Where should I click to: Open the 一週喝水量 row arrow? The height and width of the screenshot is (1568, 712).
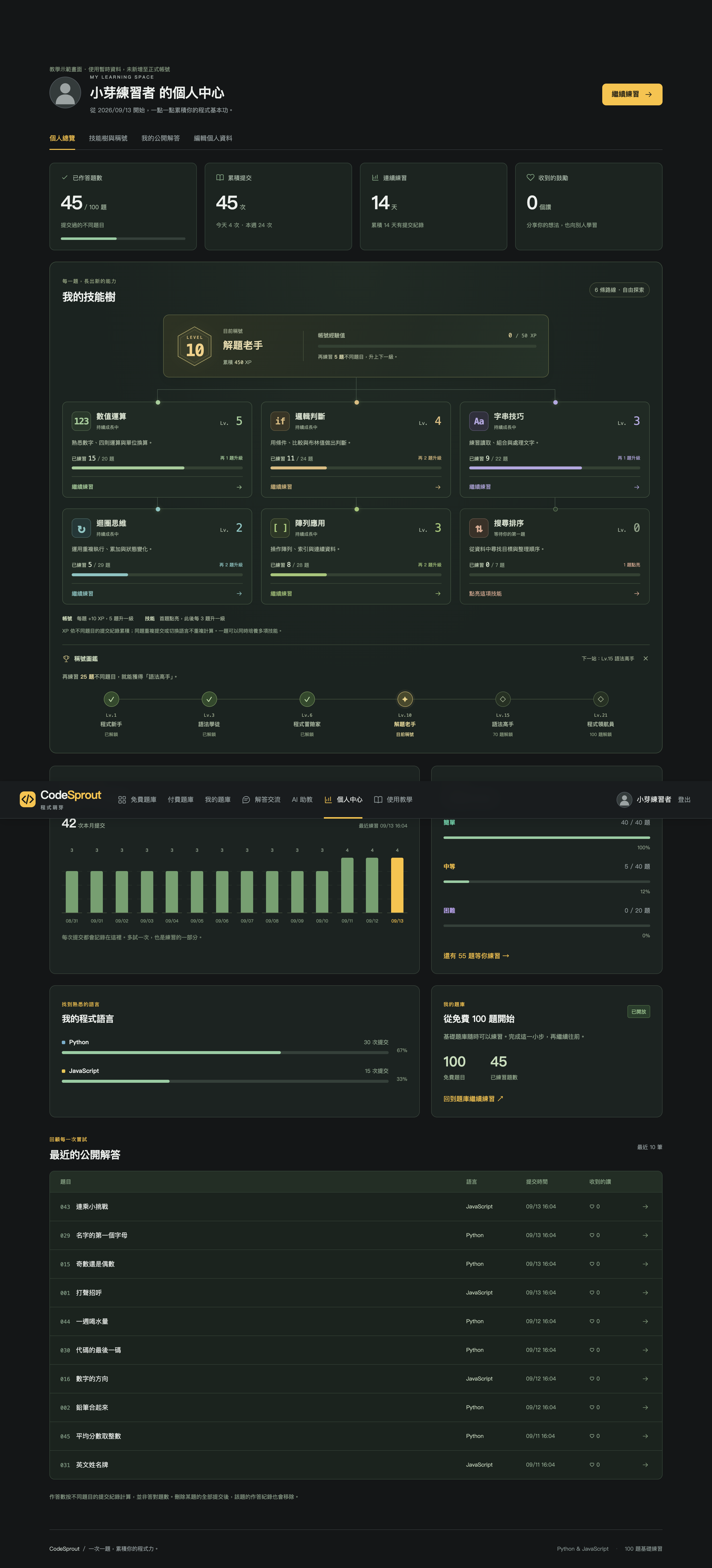click(x=645, y=1321)
